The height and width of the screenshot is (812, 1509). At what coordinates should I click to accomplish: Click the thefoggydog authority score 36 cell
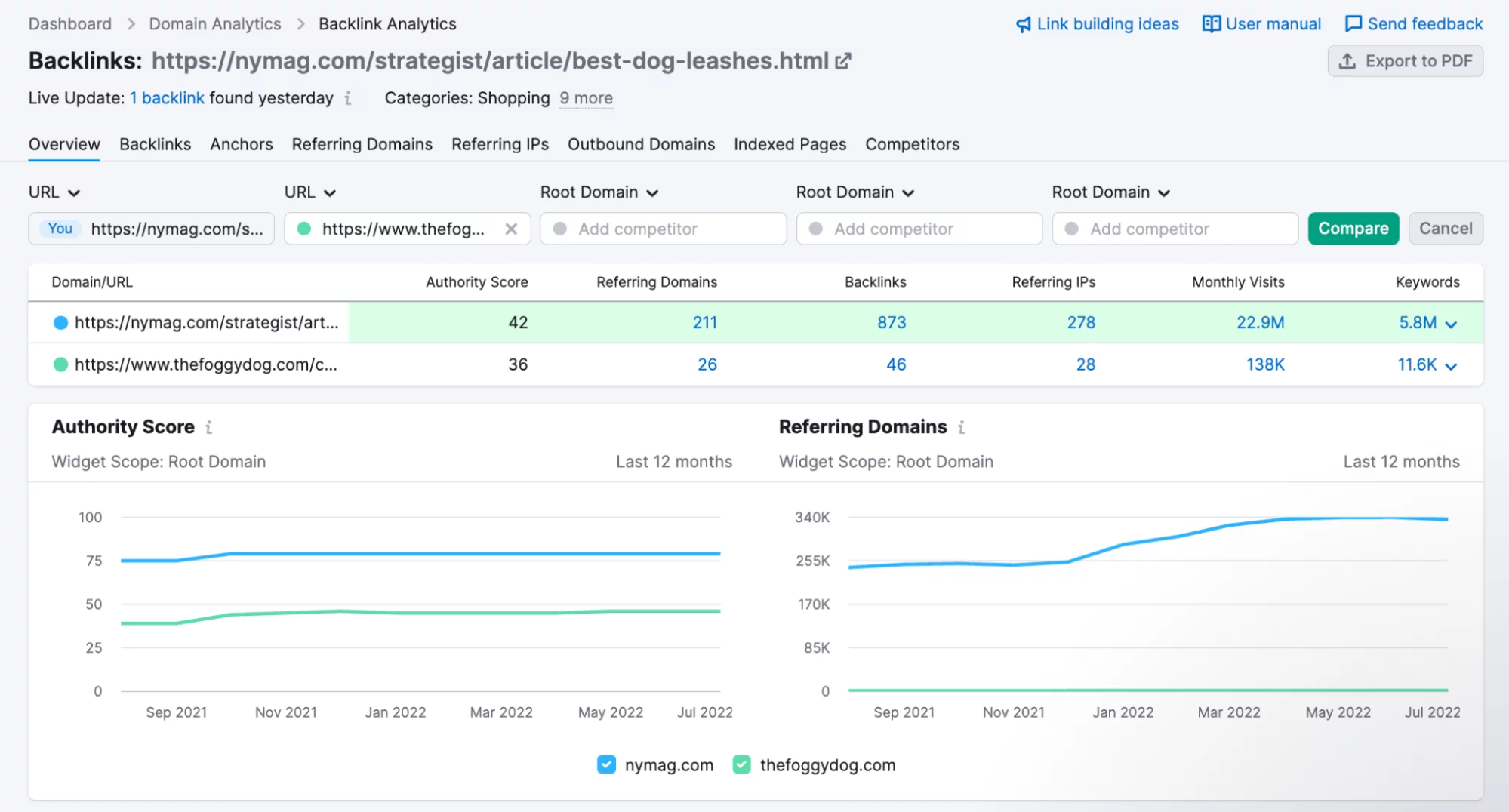(518, 365)
